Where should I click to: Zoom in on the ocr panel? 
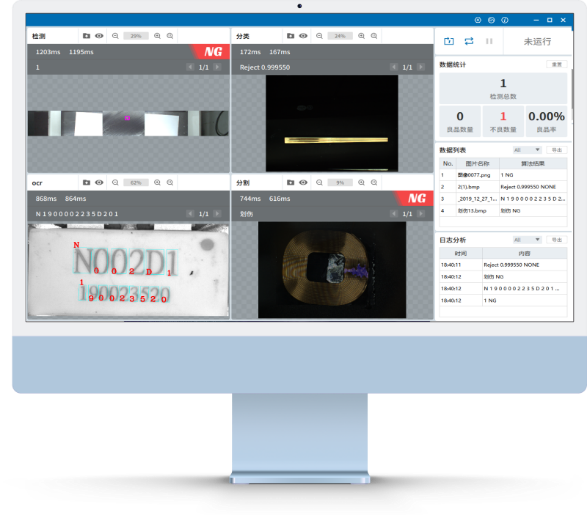click(157, 182)
